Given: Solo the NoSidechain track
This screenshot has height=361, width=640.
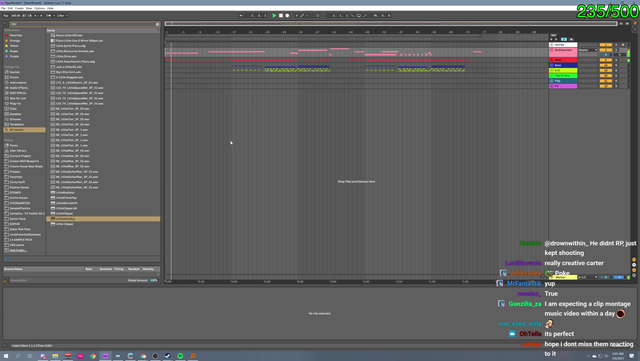Looking at the screenshot, I should click(x=616, y=50).
